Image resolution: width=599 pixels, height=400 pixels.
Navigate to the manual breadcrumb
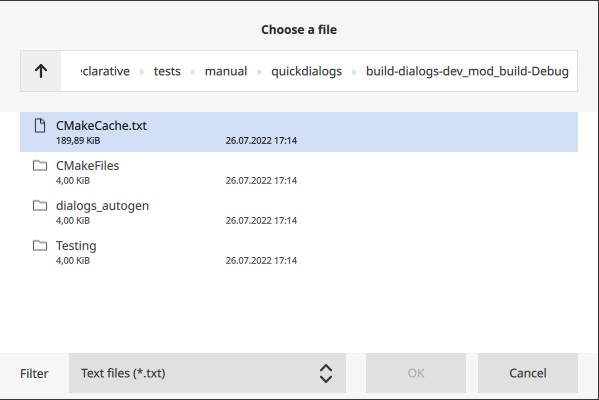click(226, 71)
